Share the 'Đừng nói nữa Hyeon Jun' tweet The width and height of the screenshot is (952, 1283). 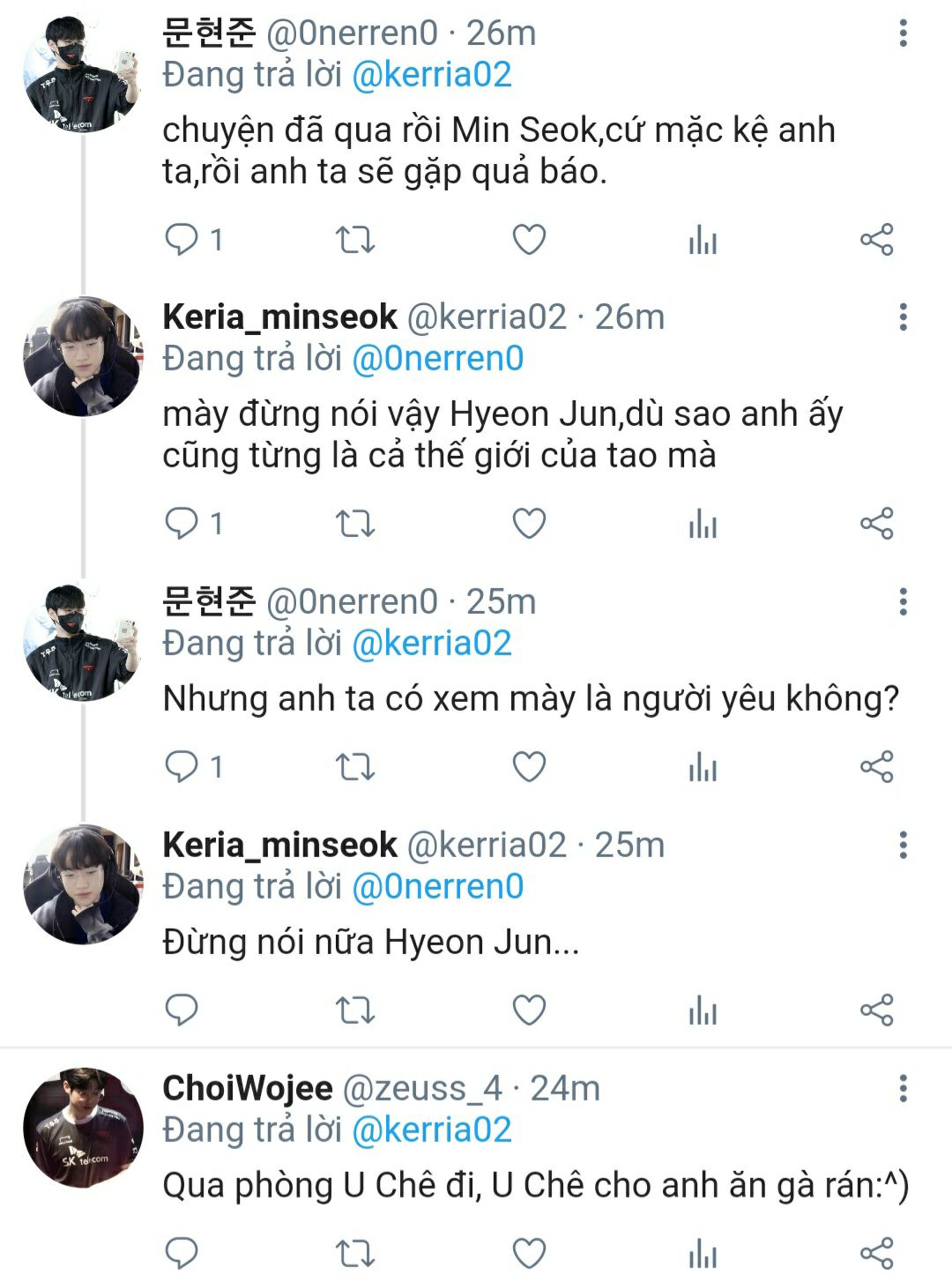[876, 1010]
